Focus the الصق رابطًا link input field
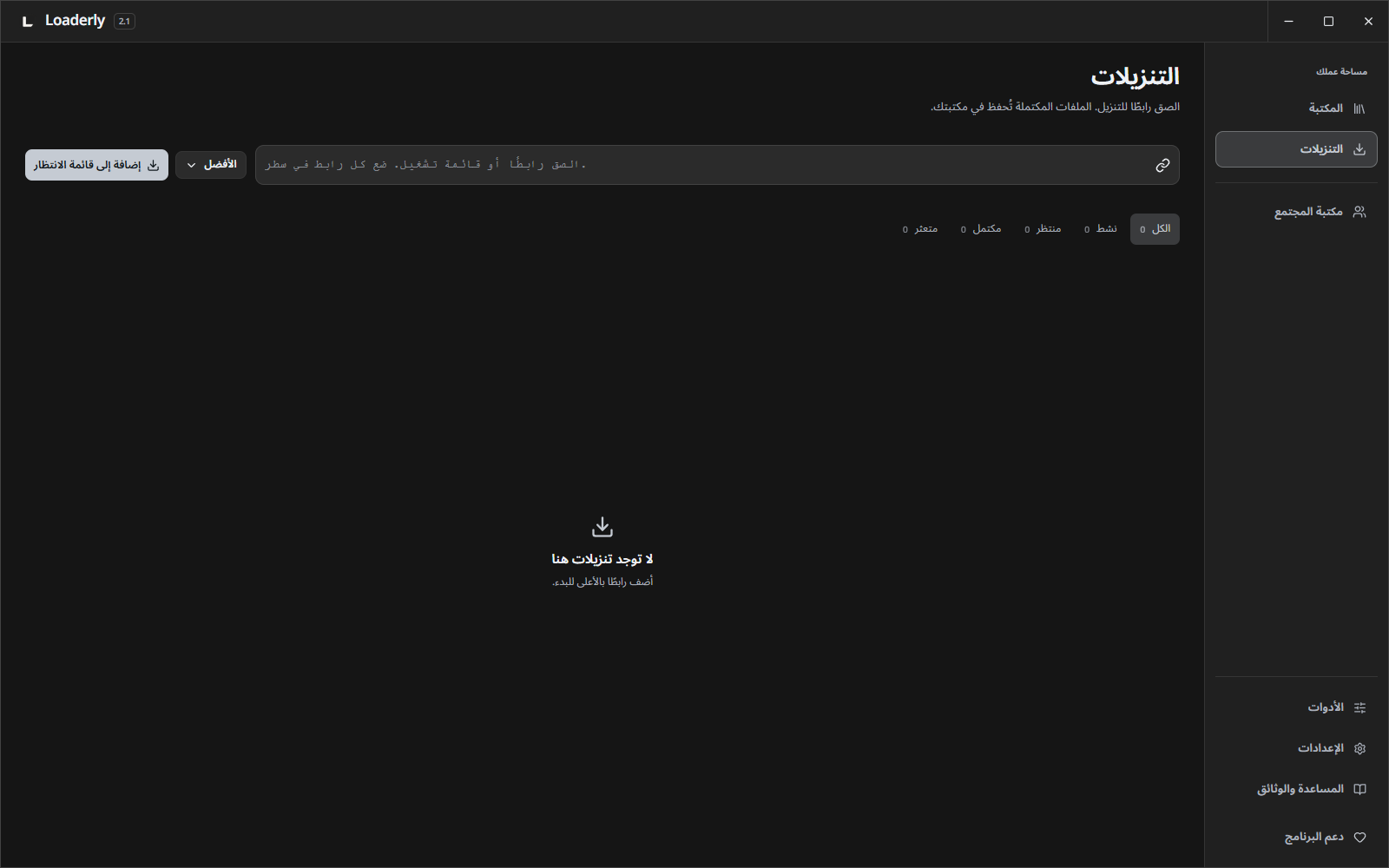 pos(717,165)
